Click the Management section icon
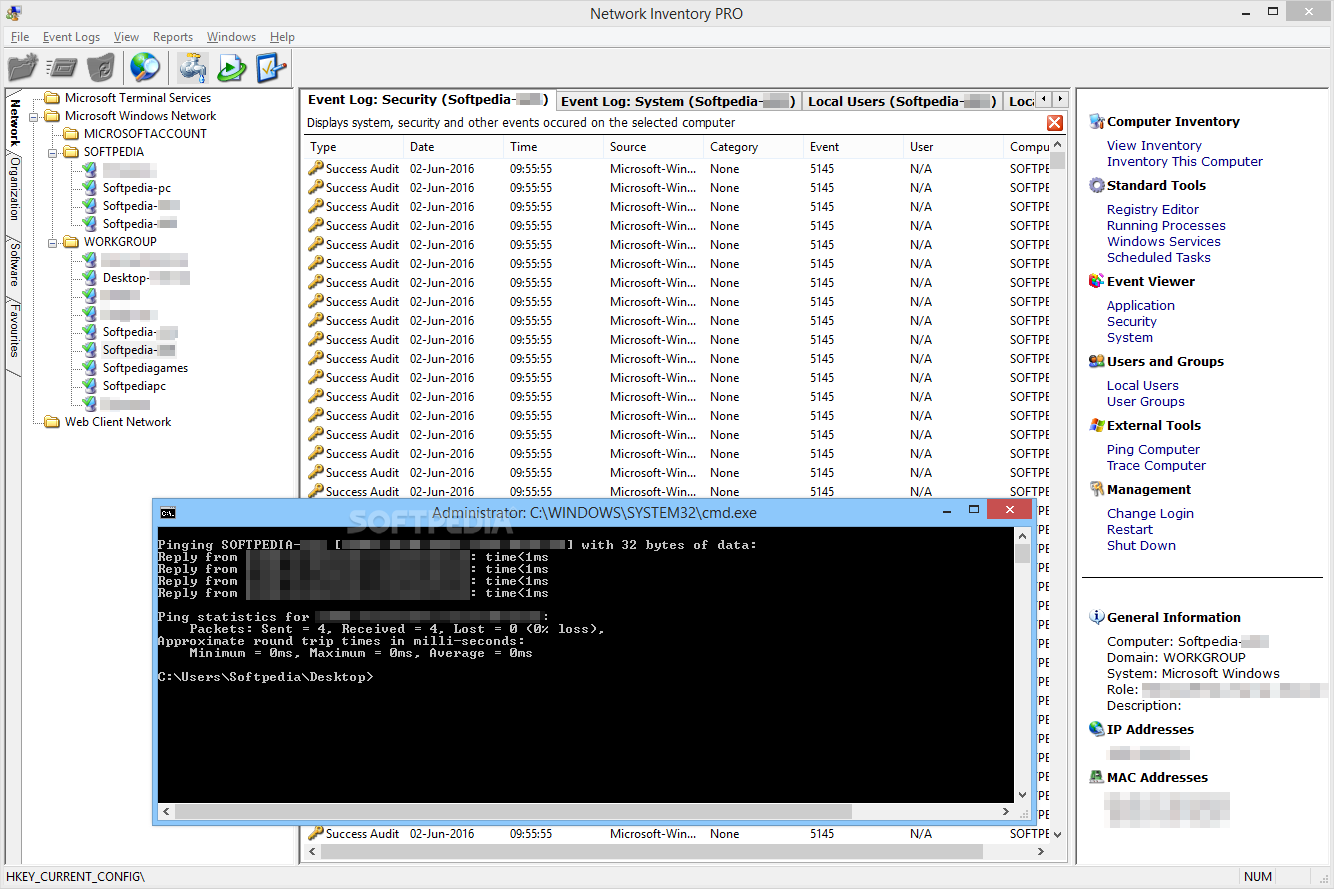The image size is (1334, 889). (x=1096, y=489)
